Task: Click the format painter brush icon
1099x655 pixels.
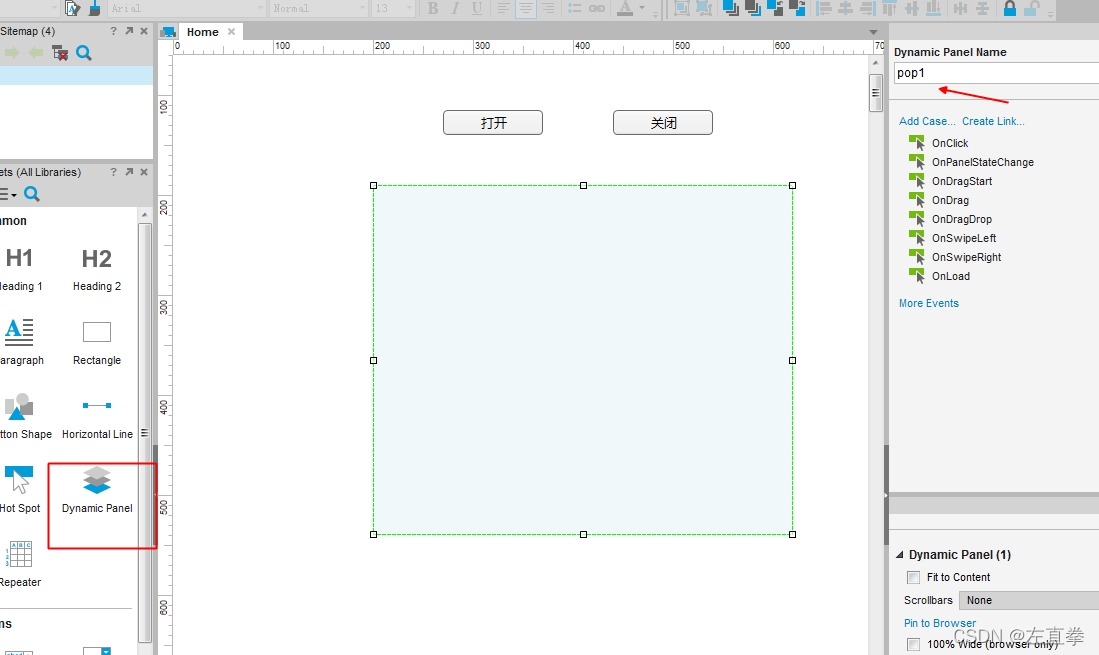Action: pyautogui.click(x=95, y=8)
